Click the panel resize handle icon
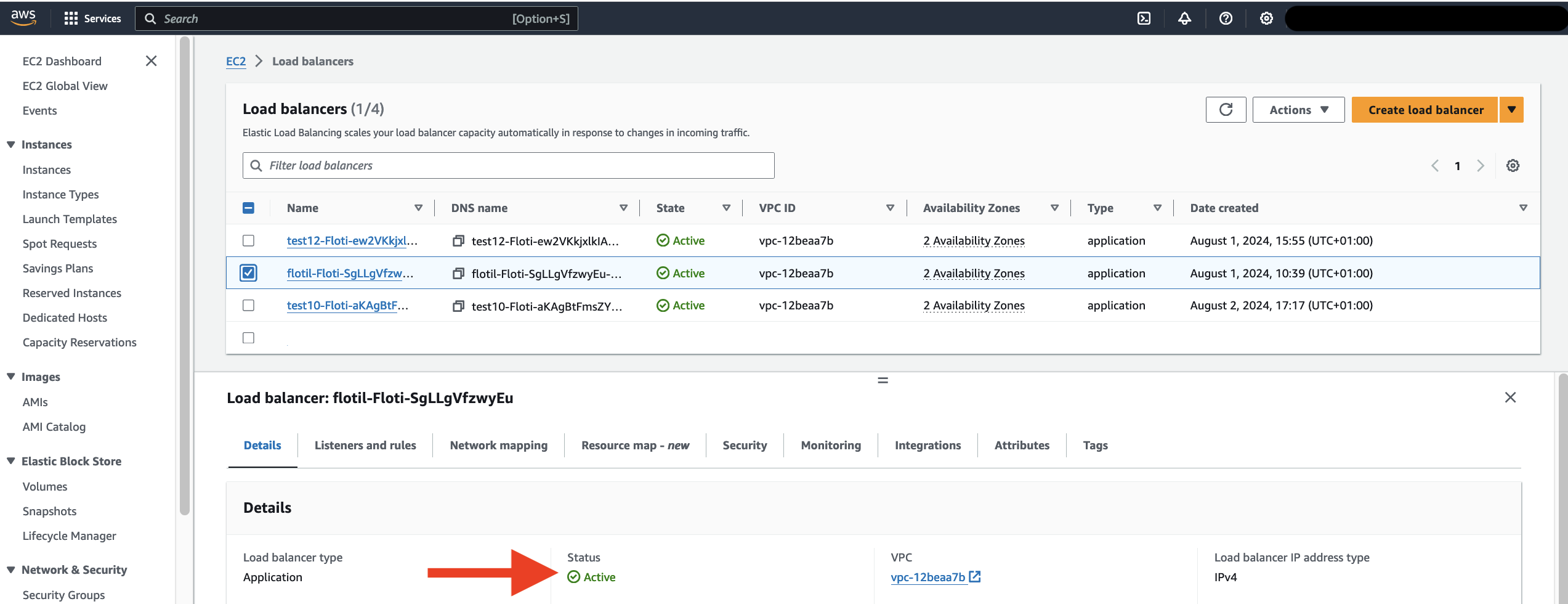This screenshot has height=604, width=1568. pos(883,380)
